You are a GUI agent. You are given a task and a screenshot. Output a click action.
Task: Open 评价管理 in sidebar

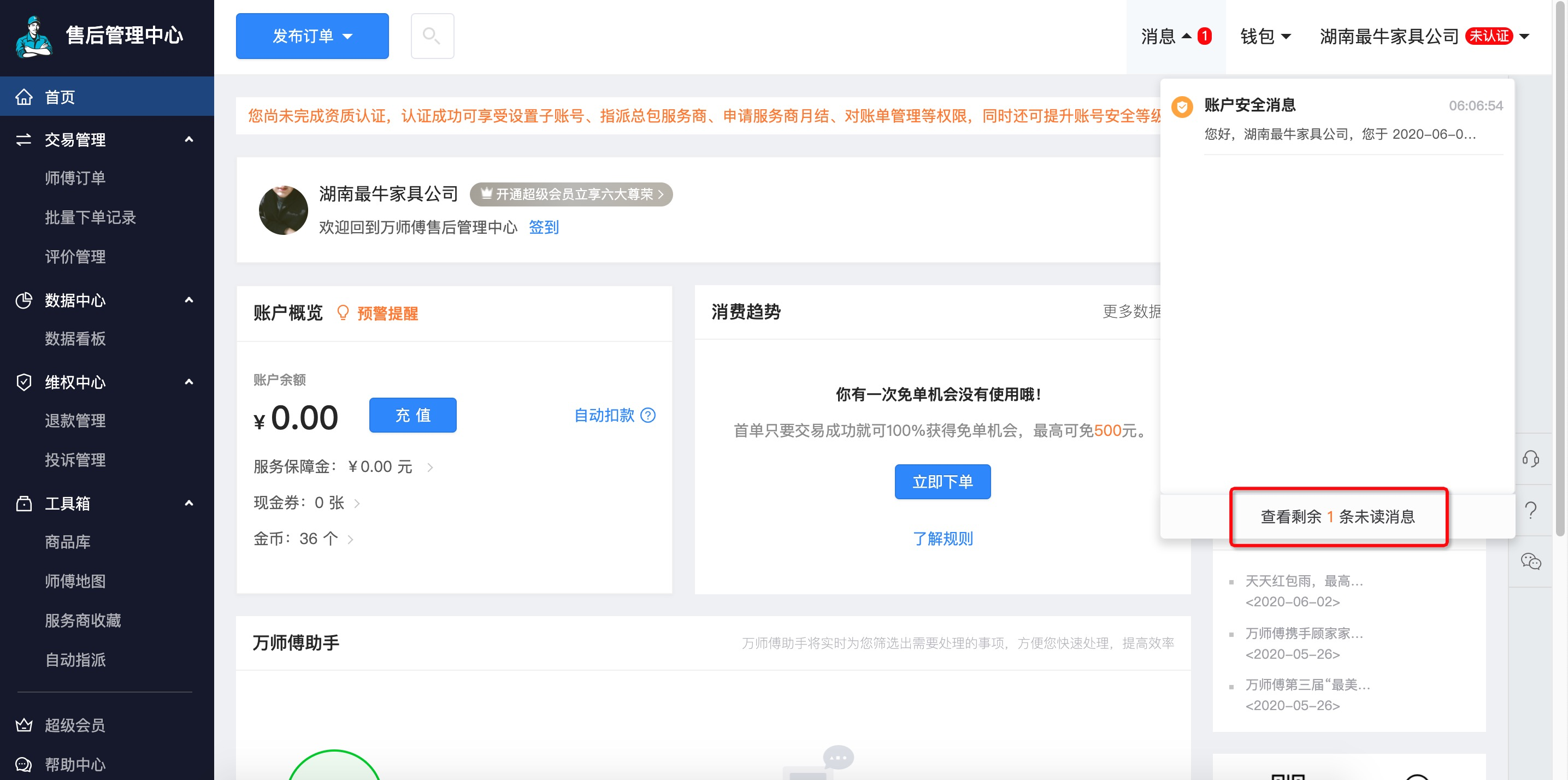click(x=75, y=257)
